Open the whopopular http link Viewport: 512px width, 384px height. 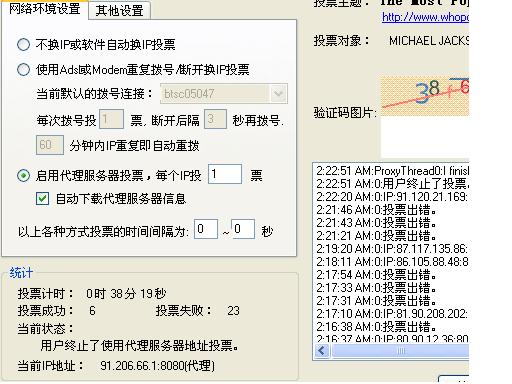[x=425, y=17]
